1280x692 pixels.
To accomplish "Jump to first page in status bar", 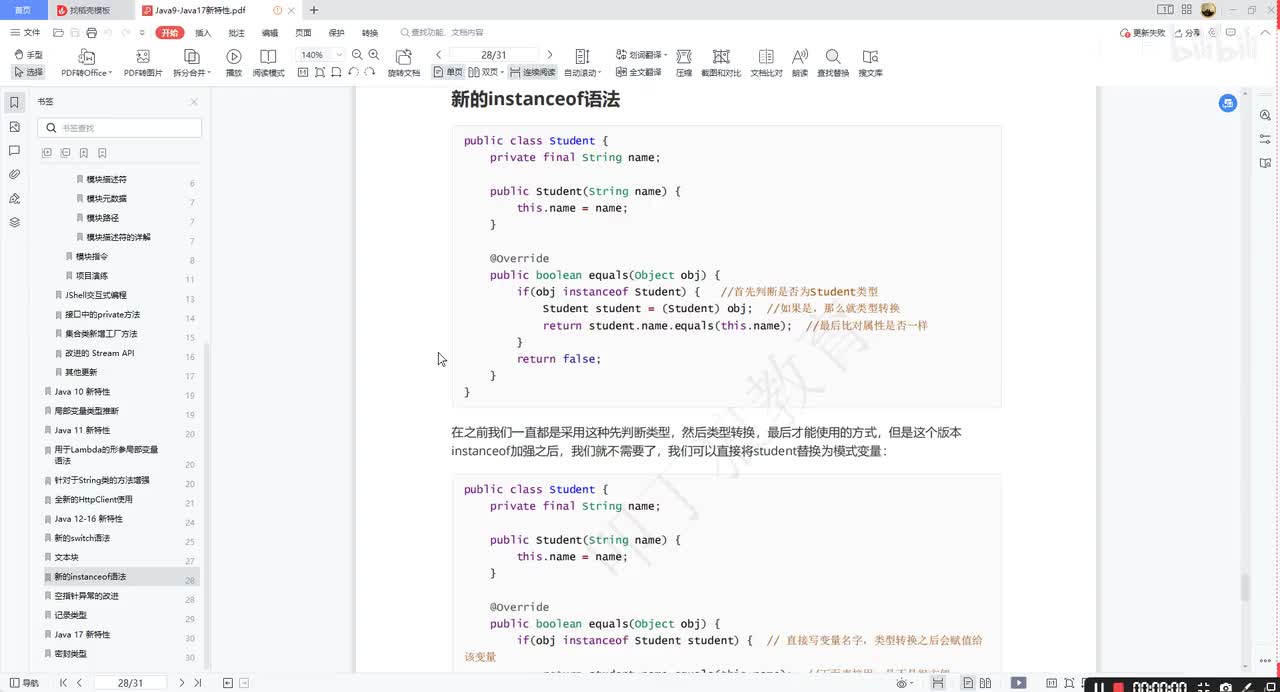I will click(x=63, y=683).
